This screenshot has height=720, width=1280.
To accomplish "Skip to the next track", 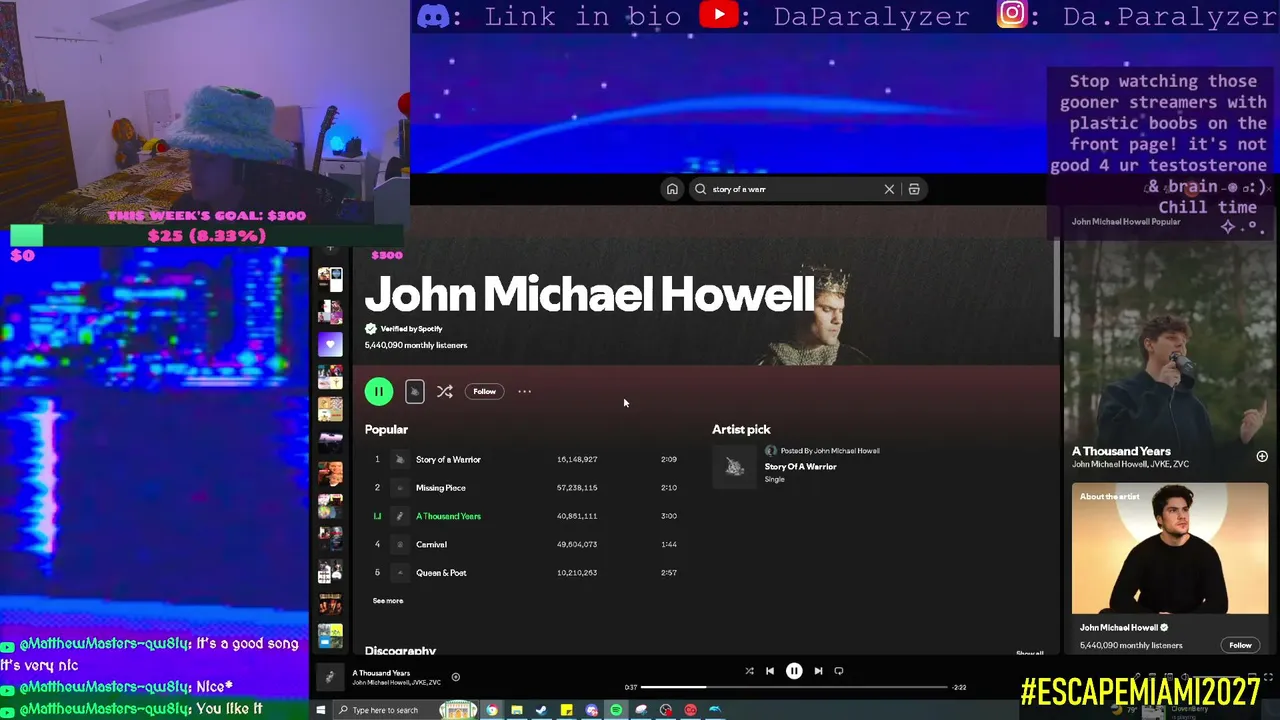I will click(x=818, y=671).
